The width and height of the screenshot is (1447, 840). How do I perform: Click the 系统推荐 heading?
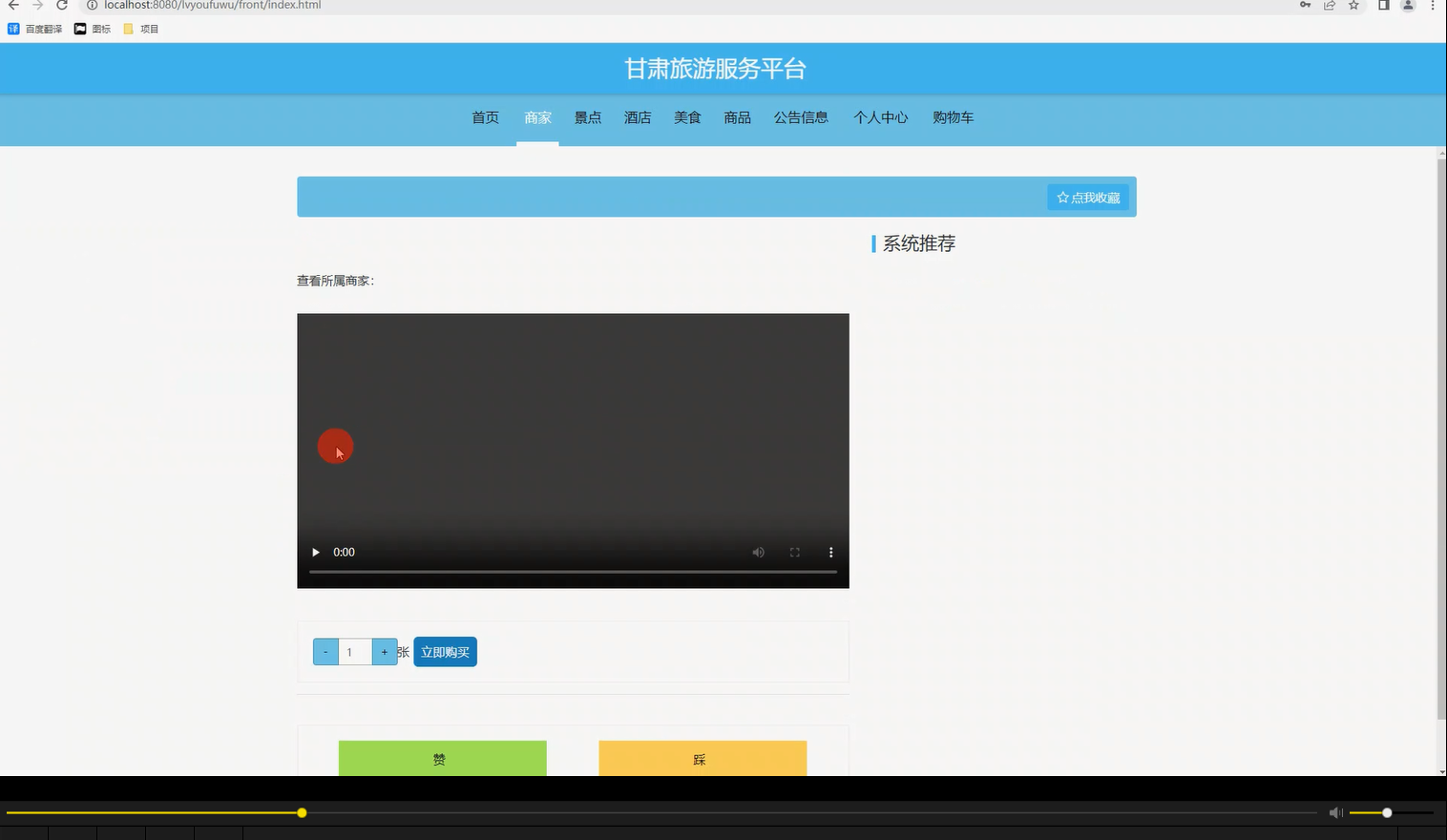coord(918,244)
